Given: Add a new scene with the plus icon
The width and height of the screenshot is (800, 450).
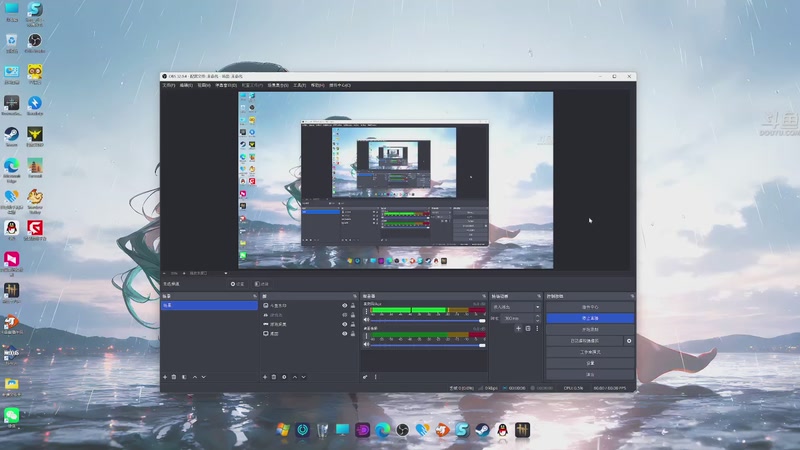Looking at the screenshot, I should [165, 377].
